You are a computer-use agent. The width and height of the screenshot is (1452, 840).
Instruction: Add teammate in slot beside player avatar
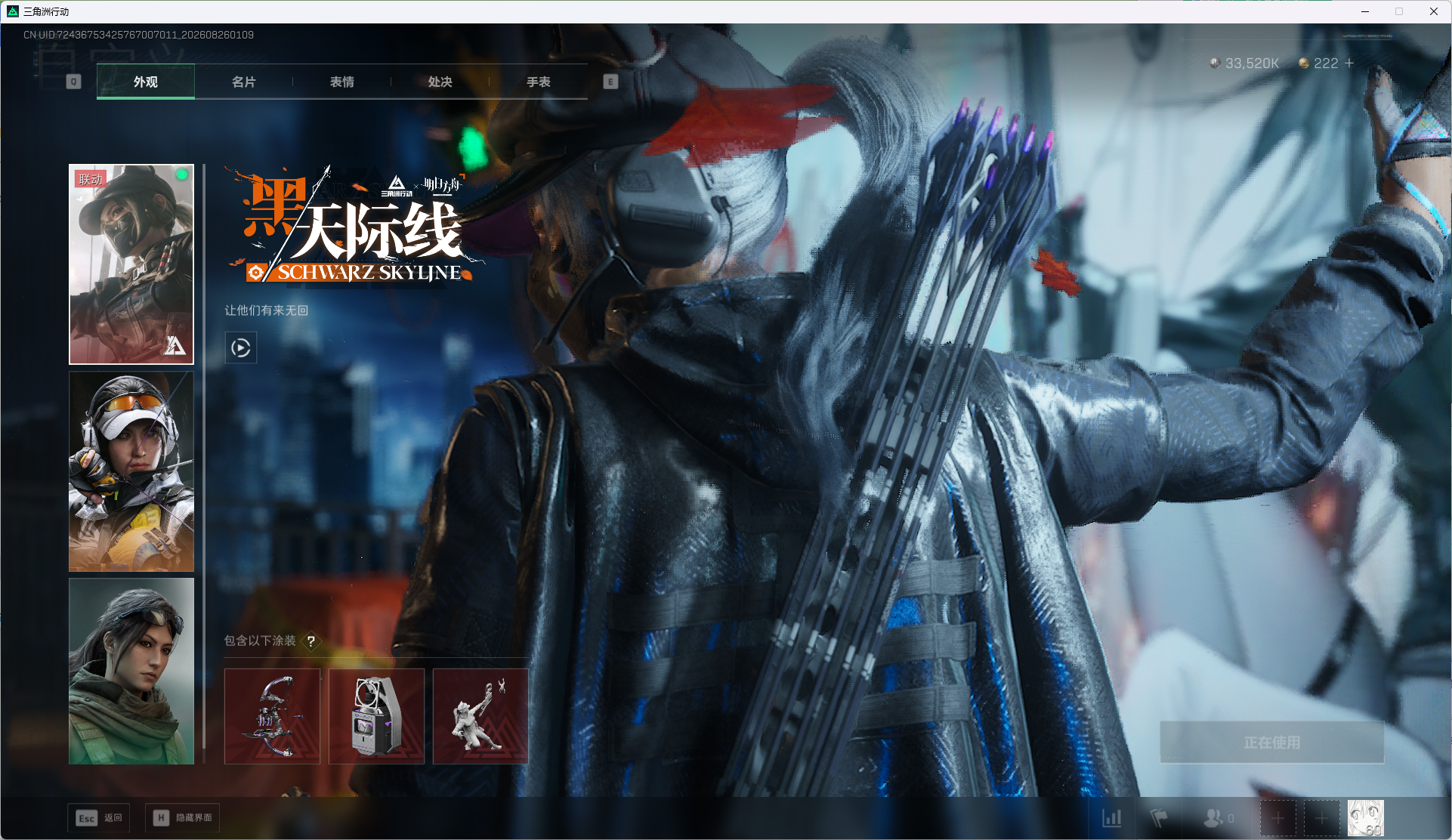(x=1322, y=818)
